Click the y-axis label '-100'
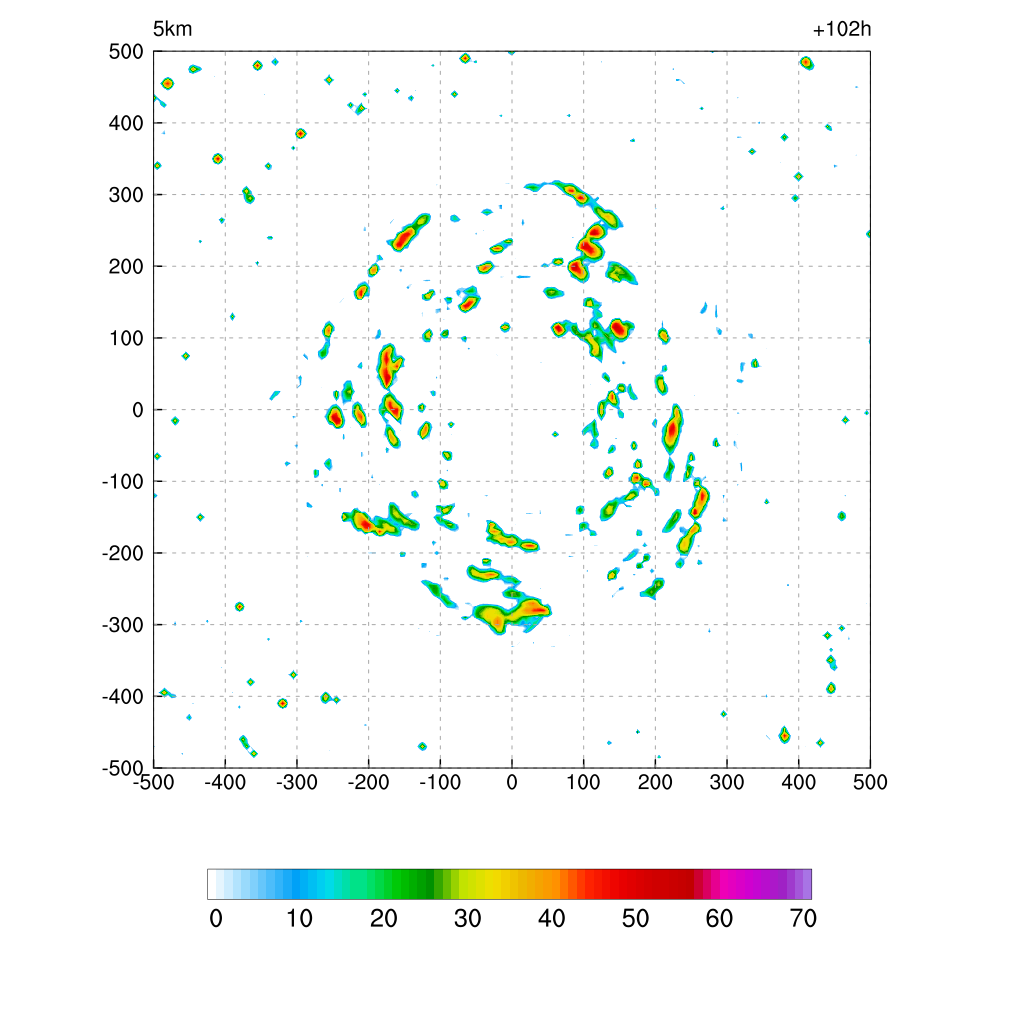 coord(123,482)
